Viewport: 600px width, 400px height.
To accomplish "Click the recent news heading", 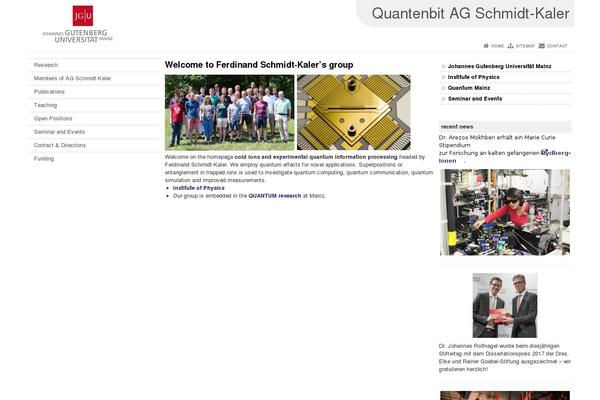I will (457, 126).
